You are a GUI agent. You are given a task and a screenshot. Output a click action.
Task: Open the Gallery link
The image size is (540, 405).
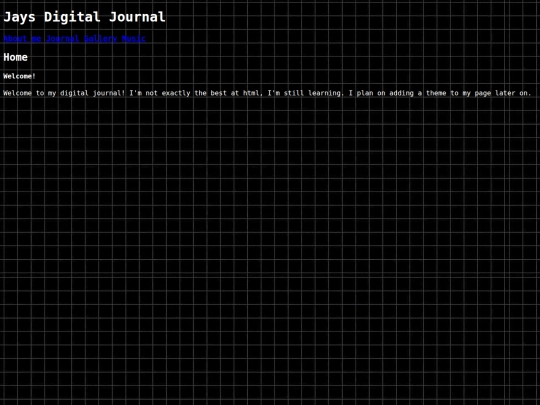pyautogui.click(x=100, y=39)
